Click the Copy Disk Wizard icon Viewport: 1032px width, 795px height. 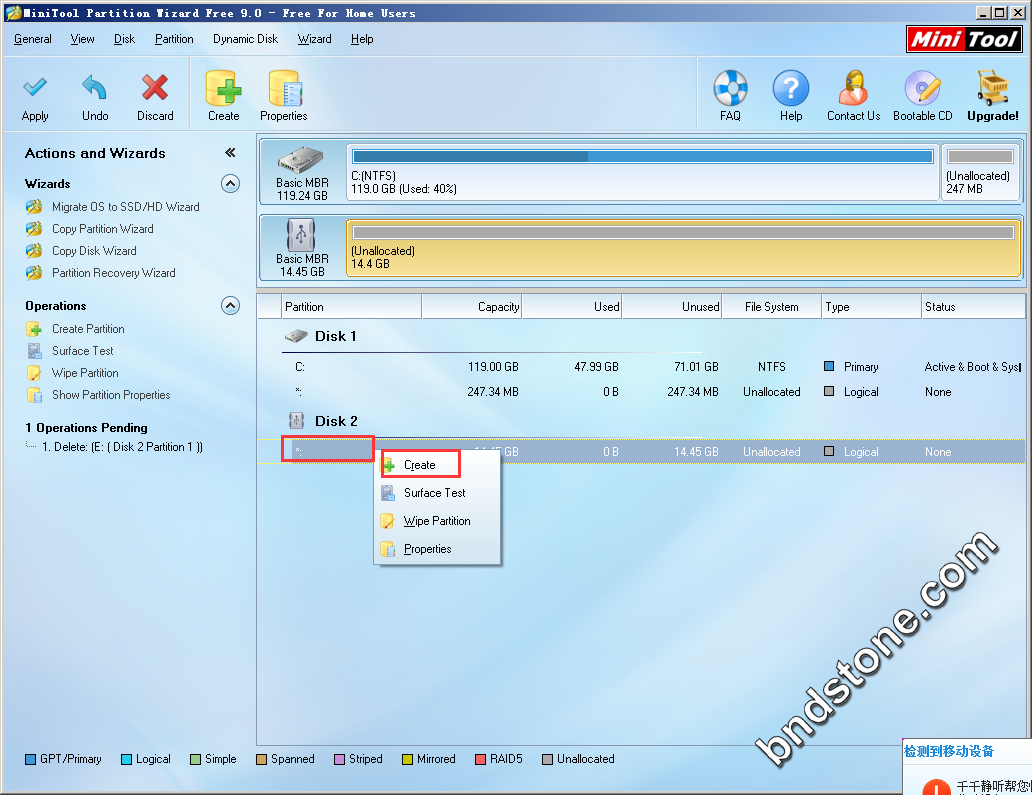click(34, 251)
